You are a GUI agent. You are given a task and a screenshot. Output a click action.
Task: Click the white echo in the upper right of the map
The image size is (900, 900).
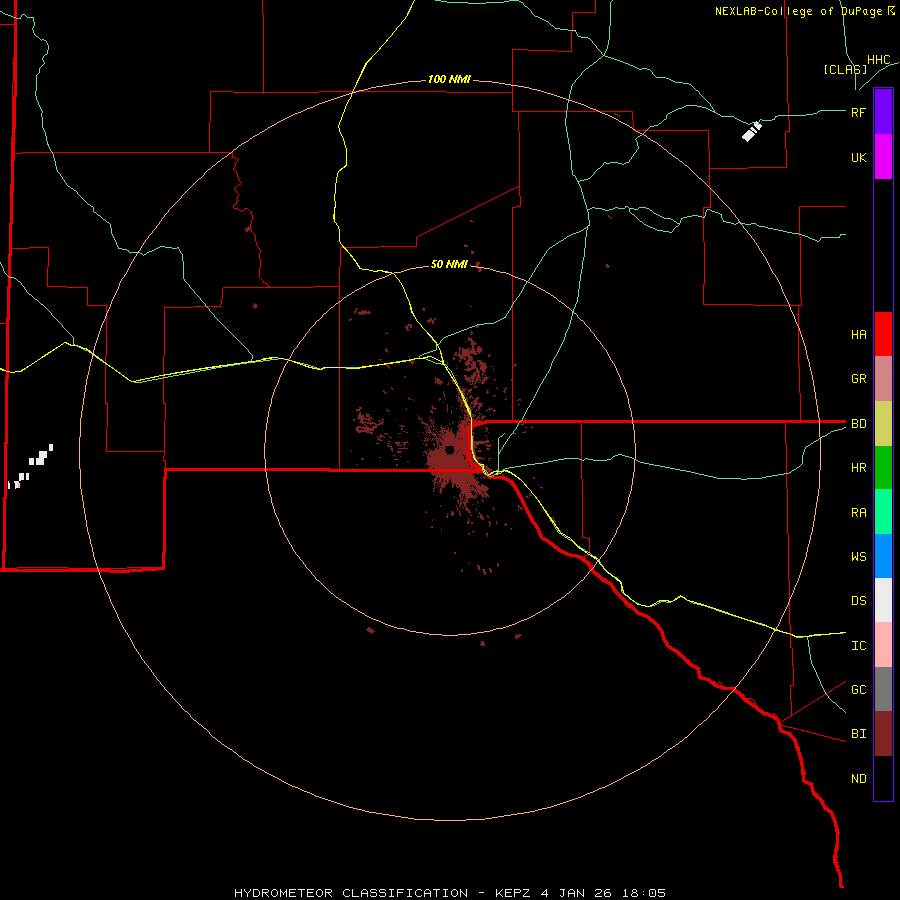(751, 131)
